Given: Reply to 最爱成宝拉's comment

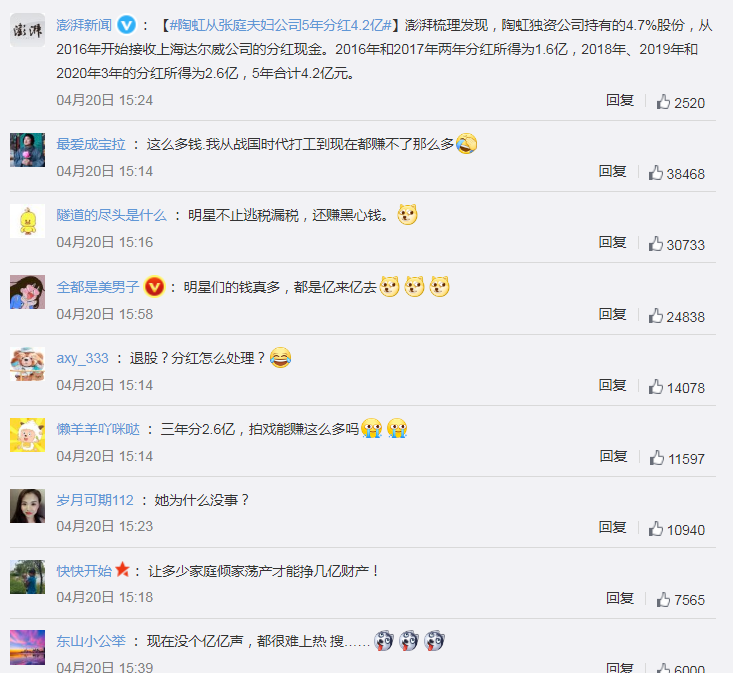Looking at the screenshot, I should click(612, 172).
